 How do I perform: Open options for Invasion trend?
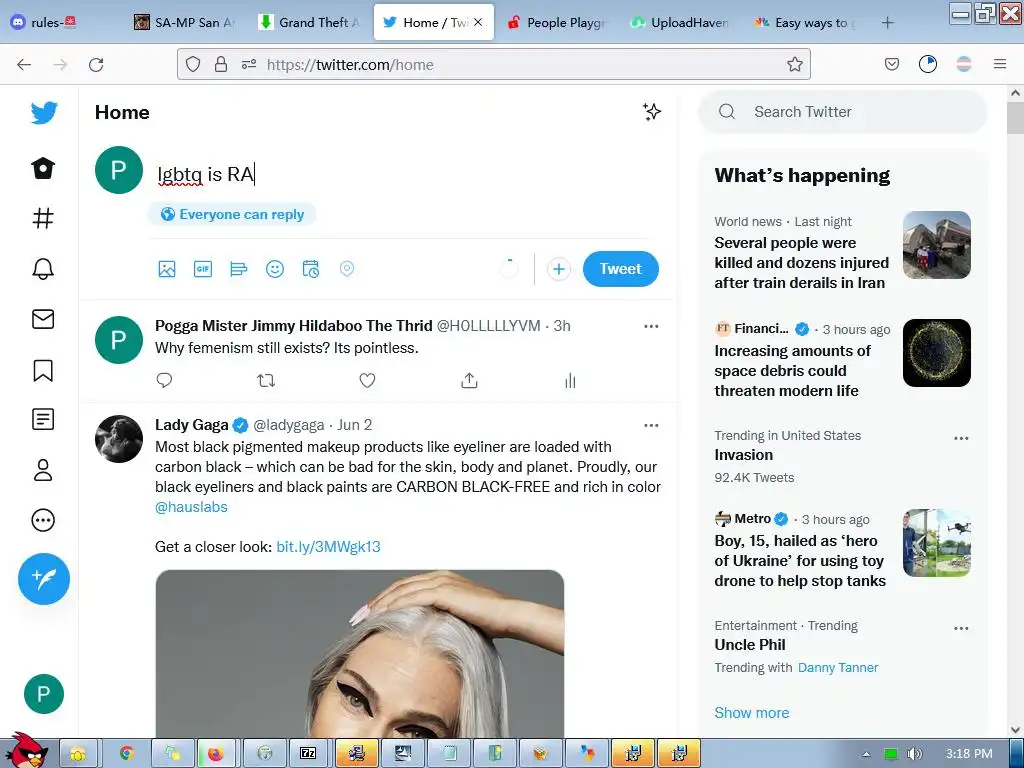click(x=961, y=438)
